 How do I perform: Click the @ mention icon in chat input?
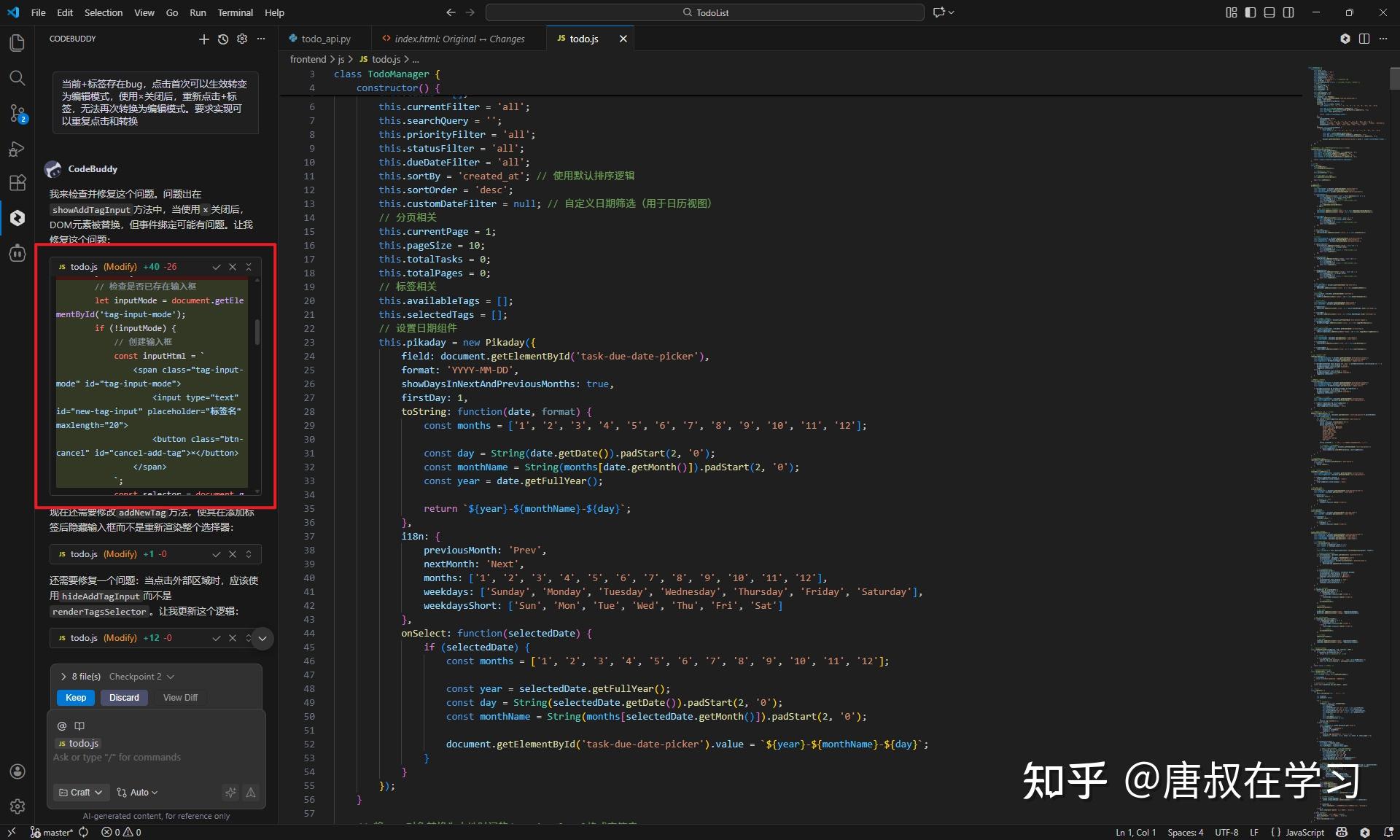62,726
